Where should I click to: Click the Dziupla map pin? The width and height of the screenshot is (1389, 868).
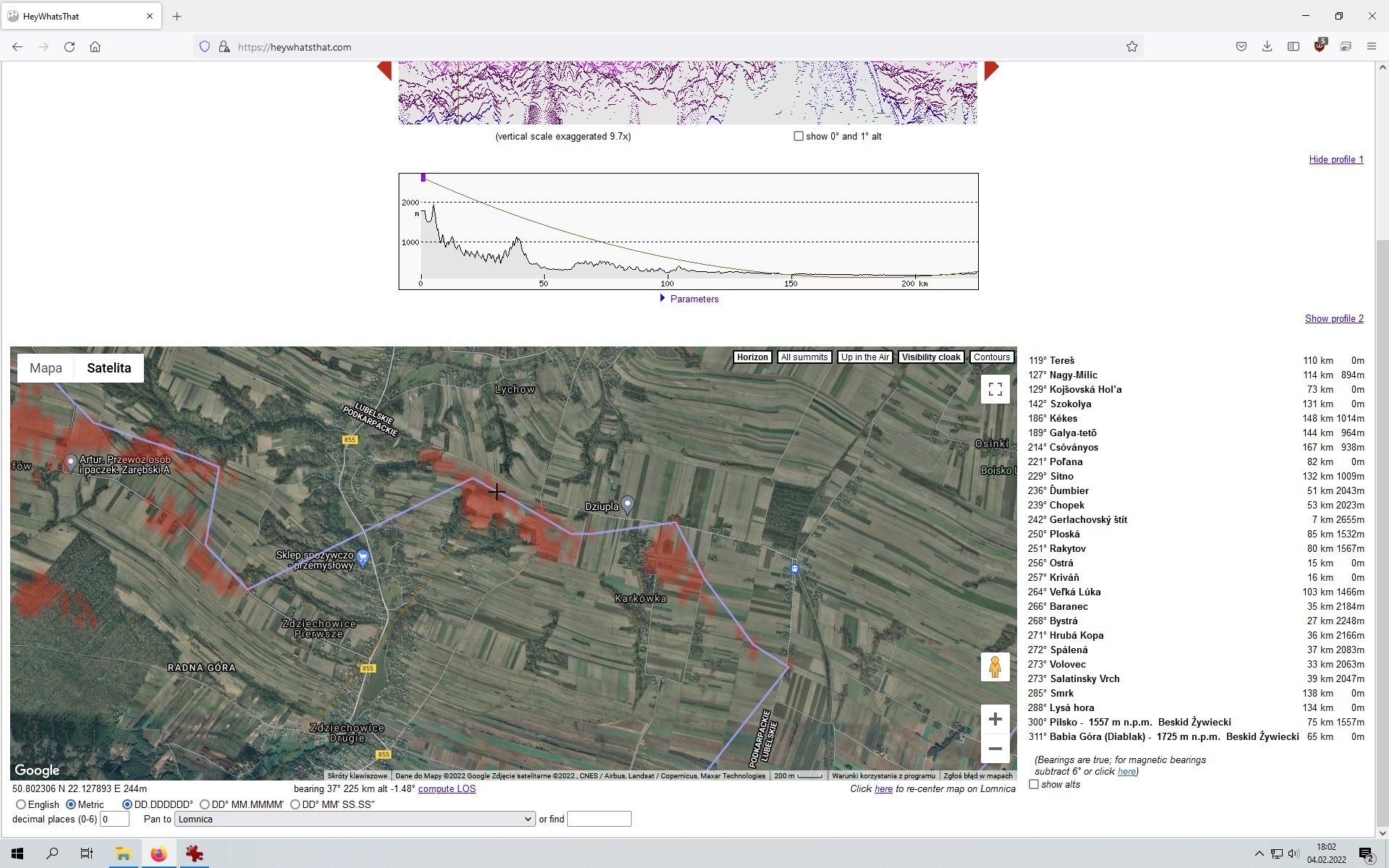pyautogui.click(x=628, y=504)
